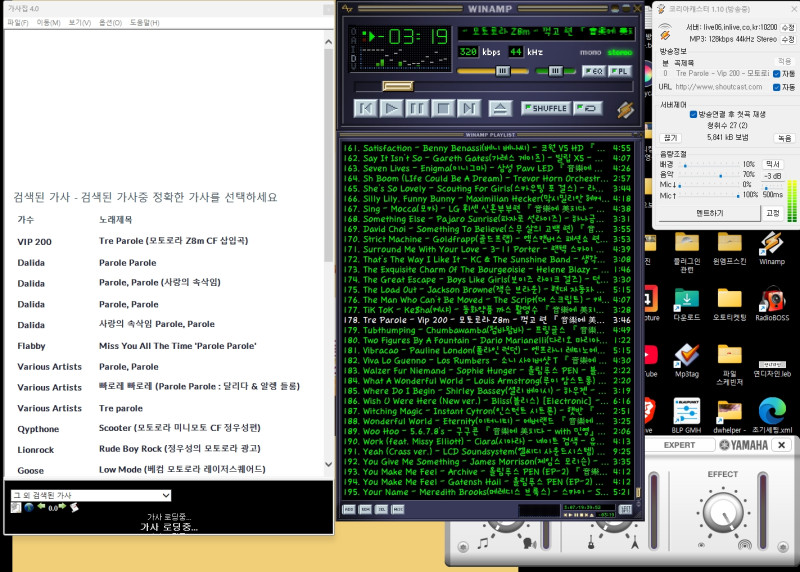Click the Winamp volume slider
The width and height of the screenshot is (800, 572).
(x=500, y=71)
